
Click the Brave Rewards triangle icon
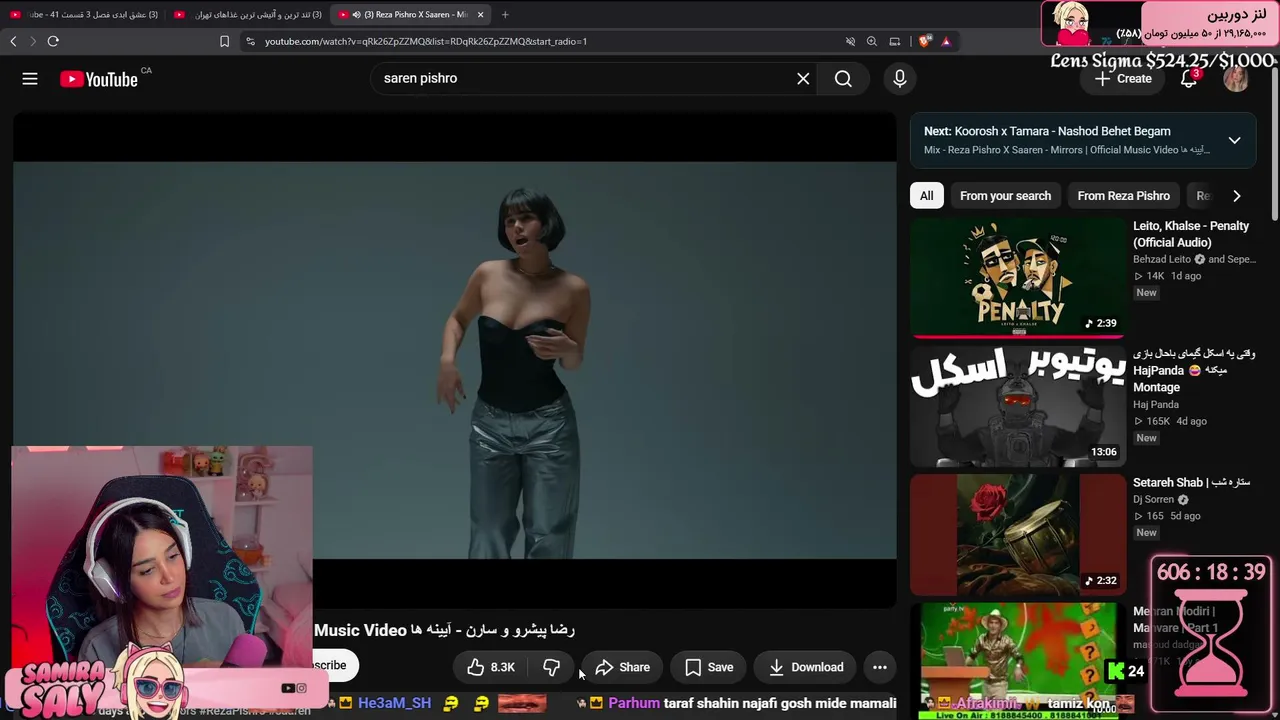945,41
